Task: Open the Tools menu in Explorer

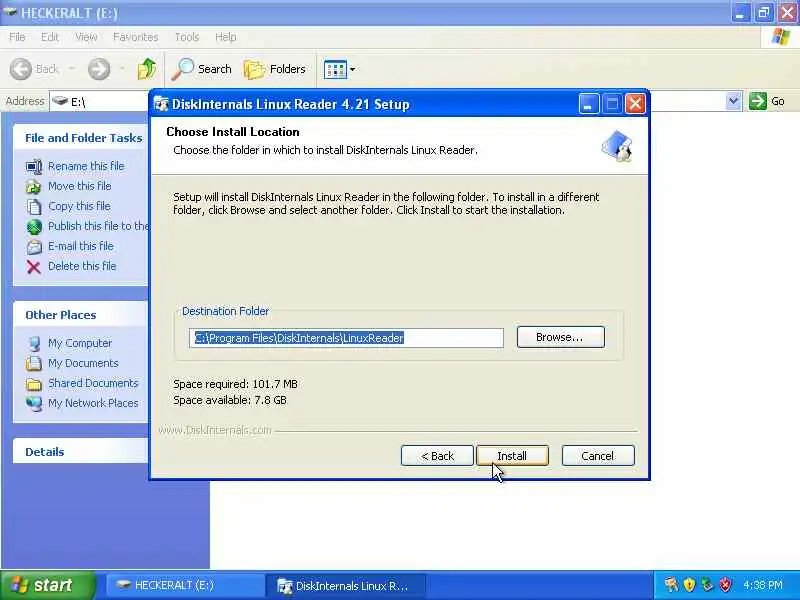Action: point(187,37)
